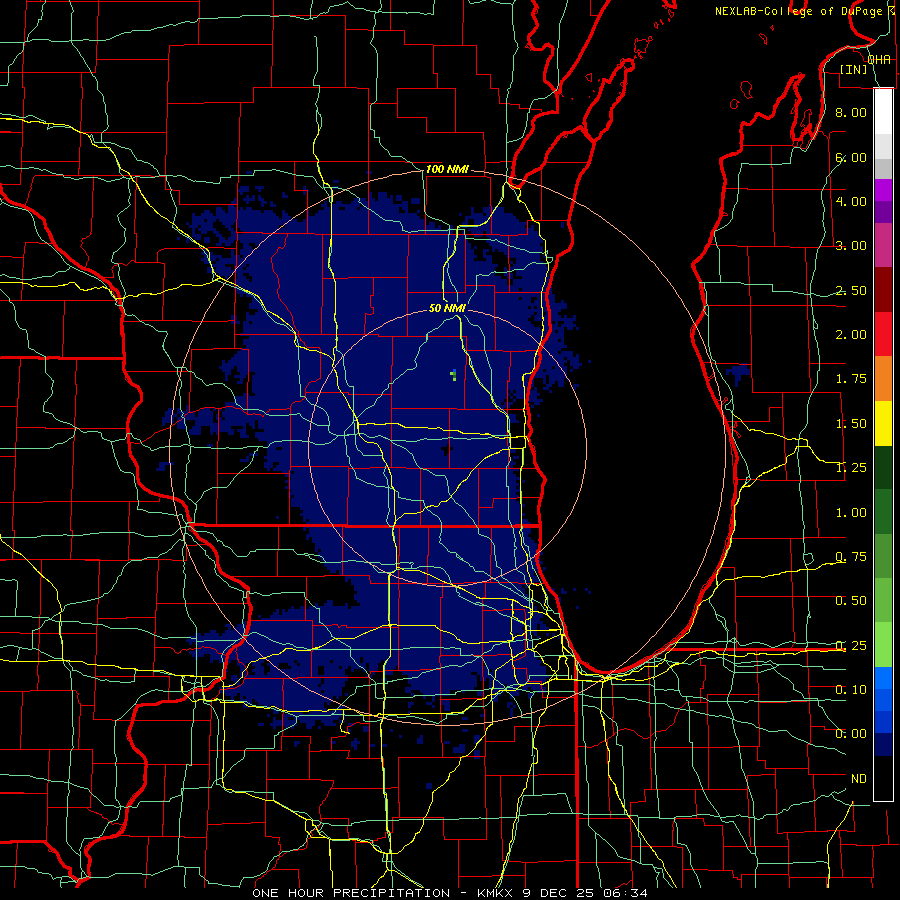Click the 0.25 legend value
The height and width of the screenshot is (900, 900).
pyautogui.click(x=851, y=646)
